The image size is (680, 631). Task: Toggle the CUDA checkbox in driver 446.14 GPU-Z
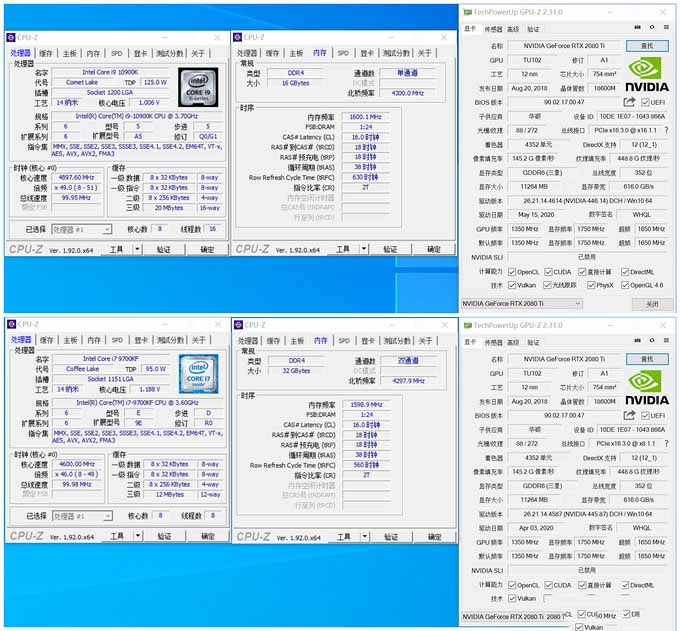pos(548,271)
